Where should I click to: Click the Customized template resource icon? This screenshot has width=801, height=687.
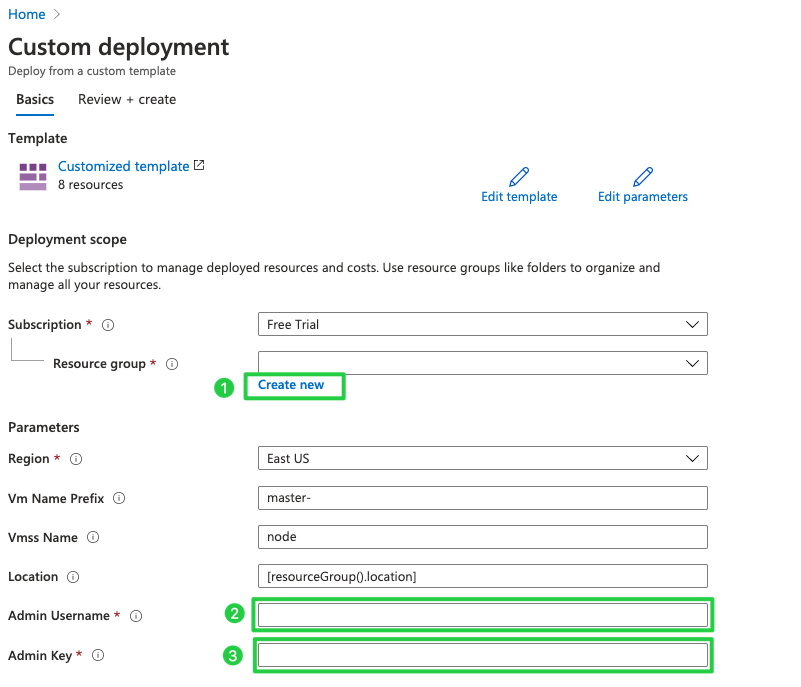32,175
